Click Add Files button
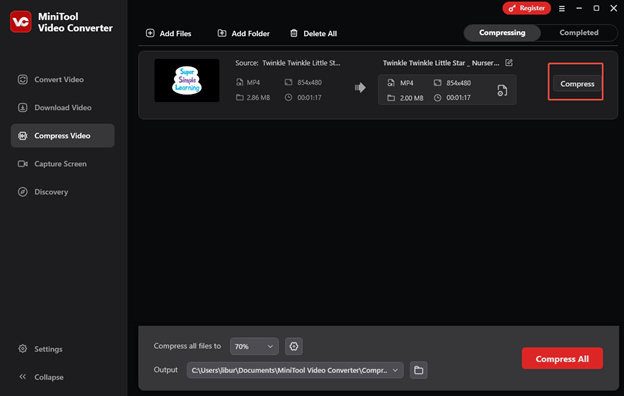 [168, 33]
